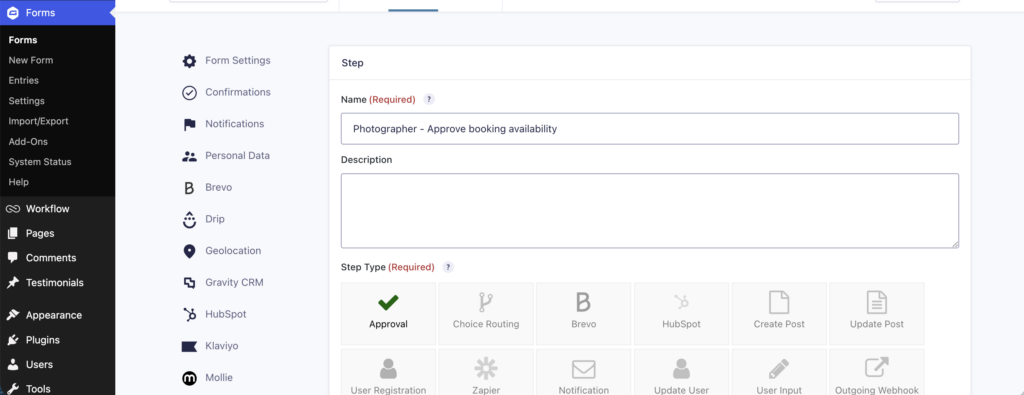Open the Gravity CRM settings link

(234, 282)
